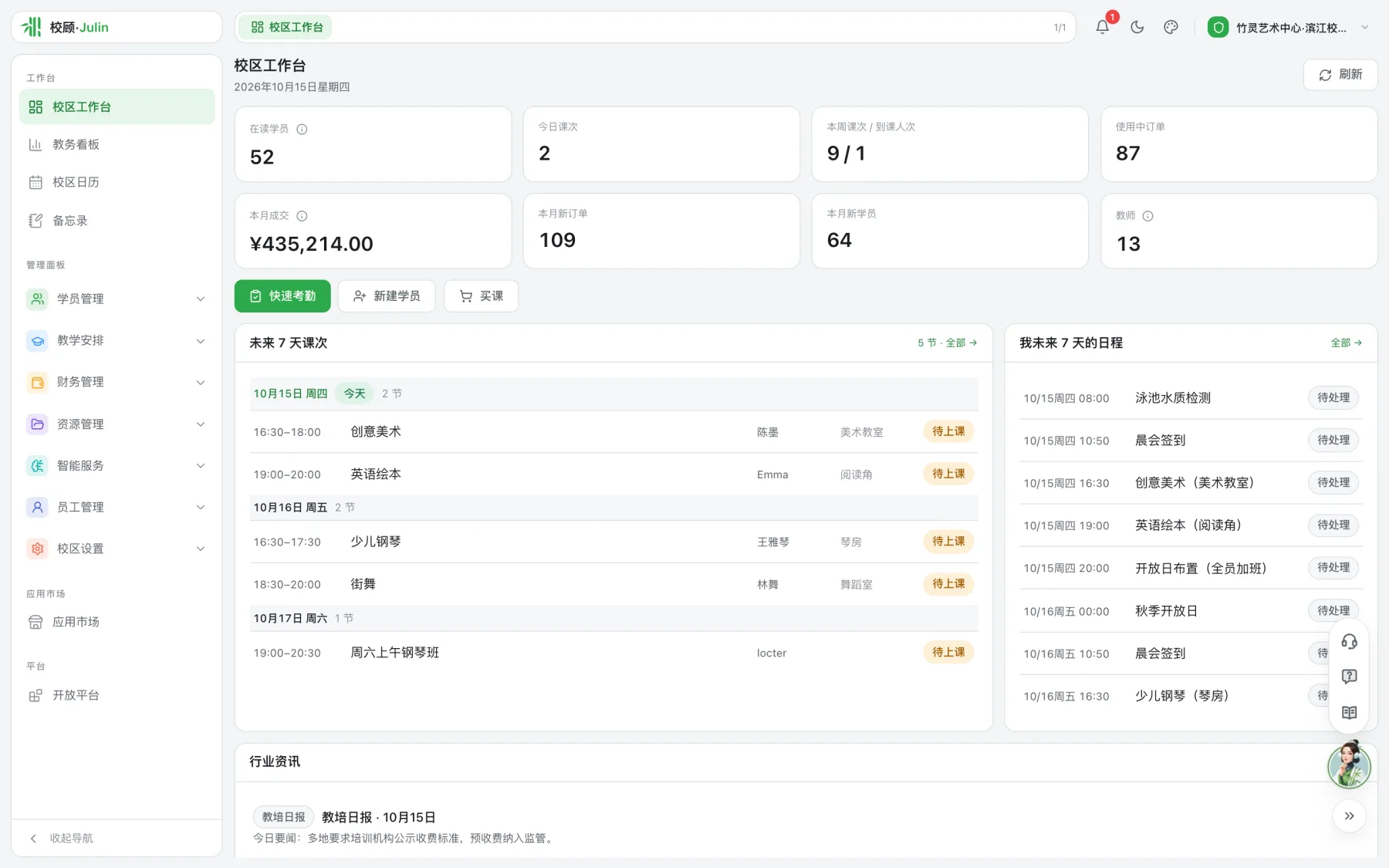This screenshot has height=868, width=1389.
Task: Open the help question icon
Action: [x=1349, y=677]
